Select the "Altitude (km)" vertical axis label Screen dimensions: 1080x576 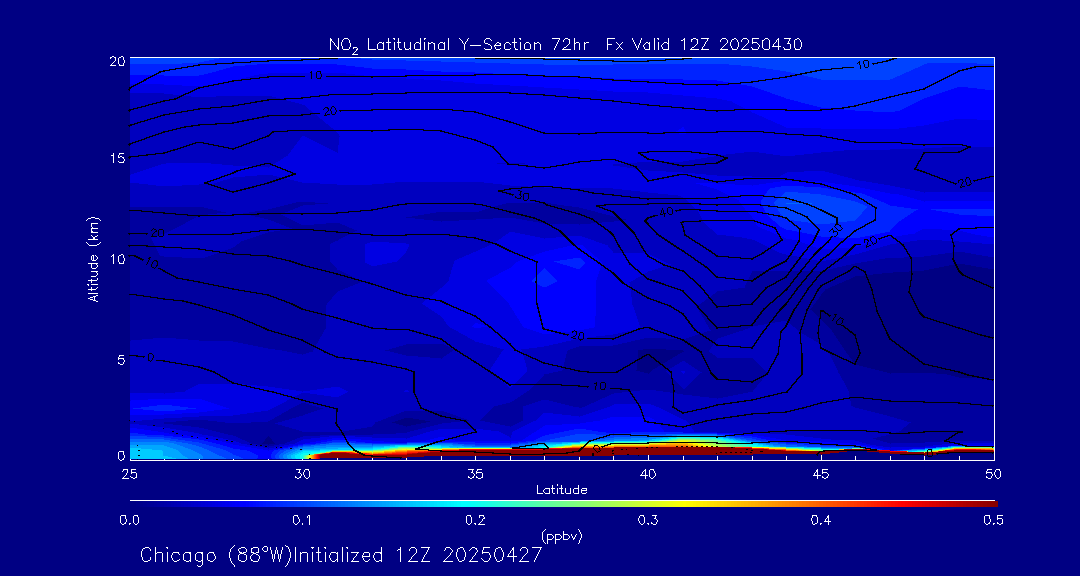coord(93,258)
